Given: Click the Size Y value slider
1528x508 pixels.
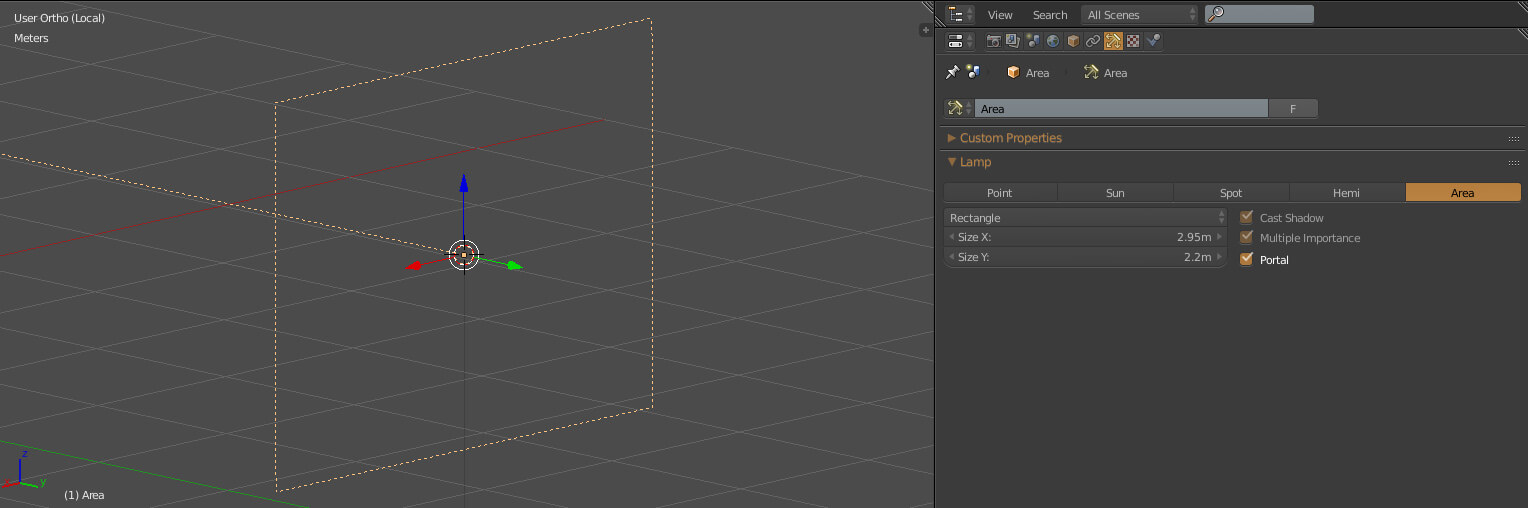Looking at the screenshot, I should point(1085,257).
